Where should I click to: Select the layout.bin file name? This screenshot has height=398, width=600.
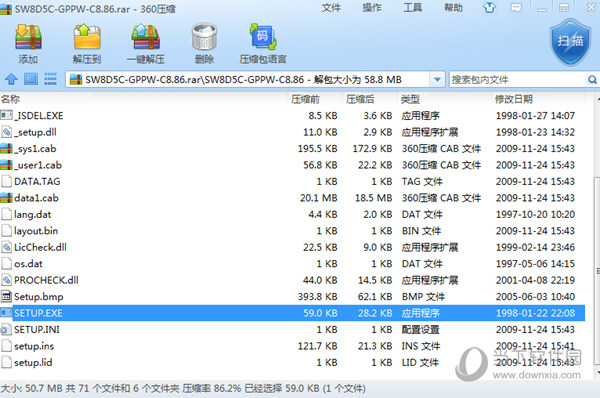pos(36,231)
